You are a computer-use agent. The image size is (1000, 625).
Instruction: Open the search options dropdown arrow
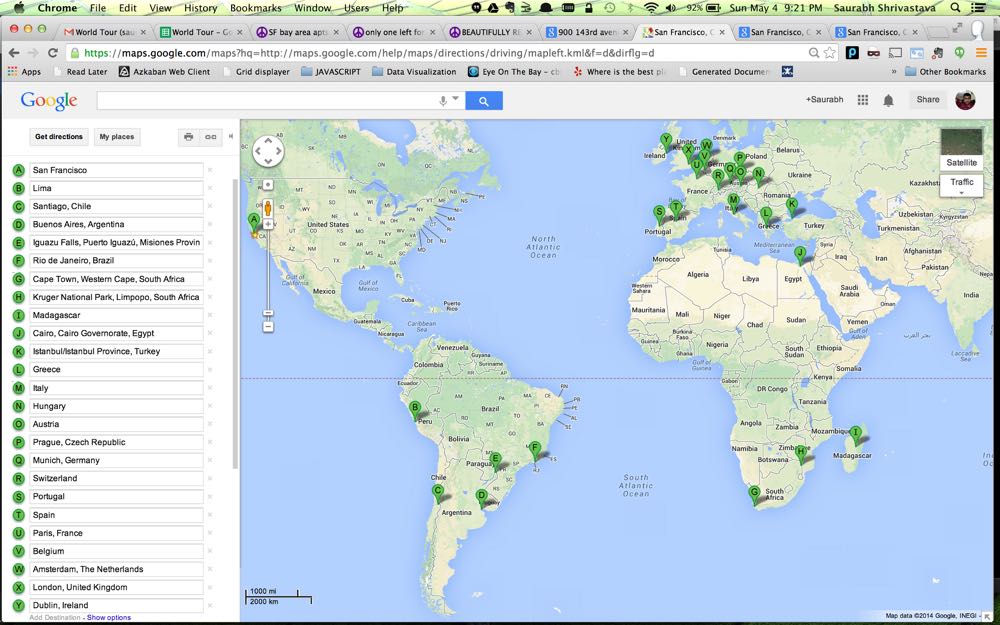(456, 99)
